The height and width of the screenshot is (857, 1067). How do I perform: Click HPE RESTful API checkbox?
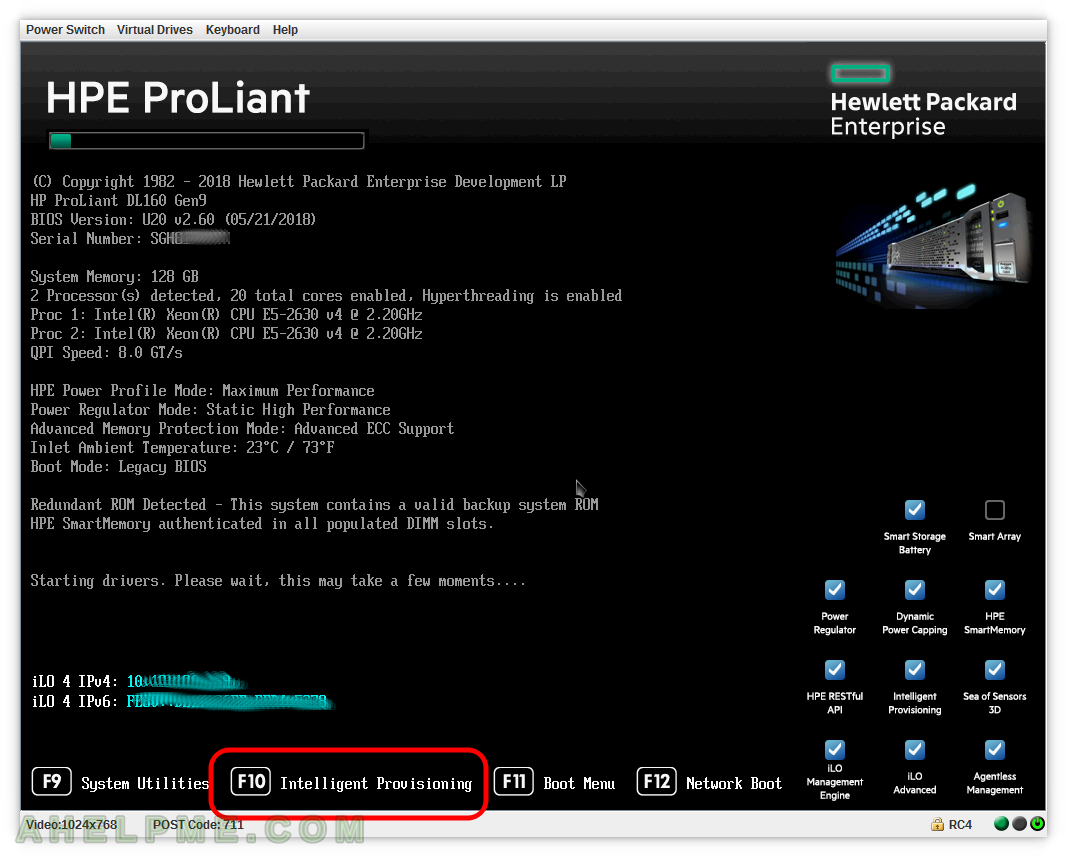pyautogui.click(x=835, y=670)
